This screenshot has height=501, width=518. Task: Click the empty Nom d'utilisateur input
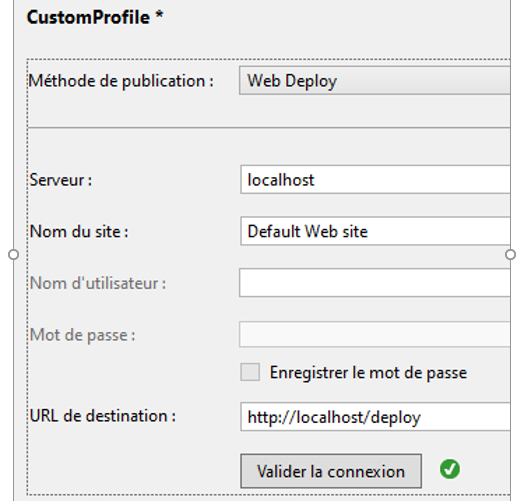click(375, 283)
